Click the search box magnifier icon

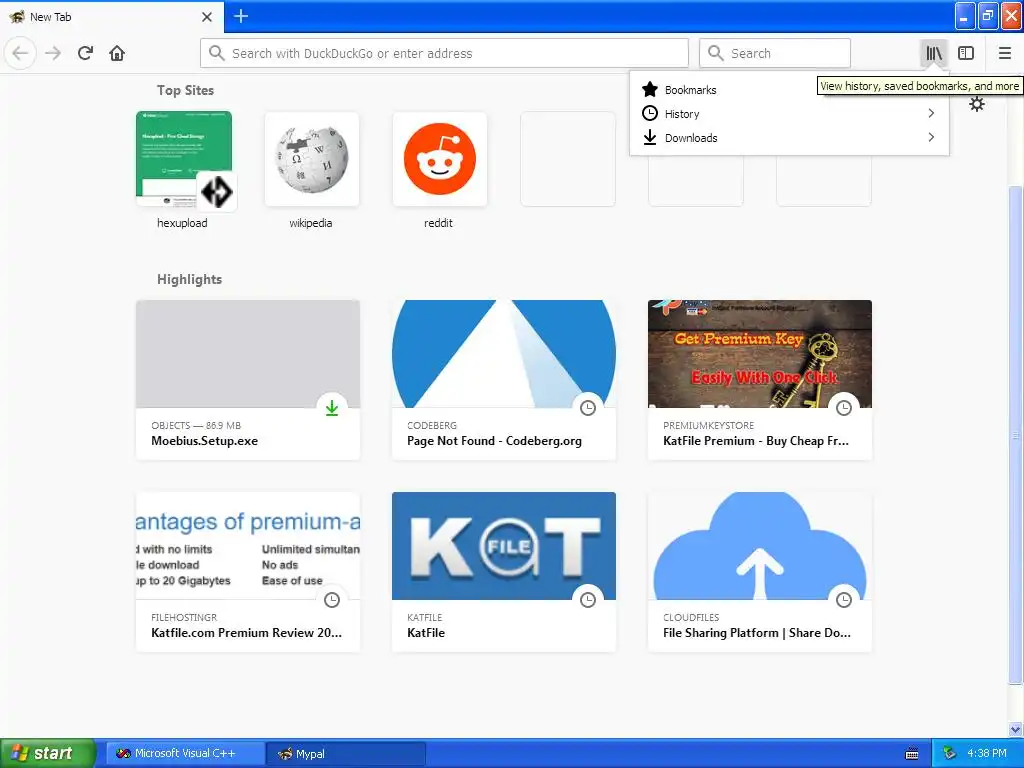coord(716,53)
